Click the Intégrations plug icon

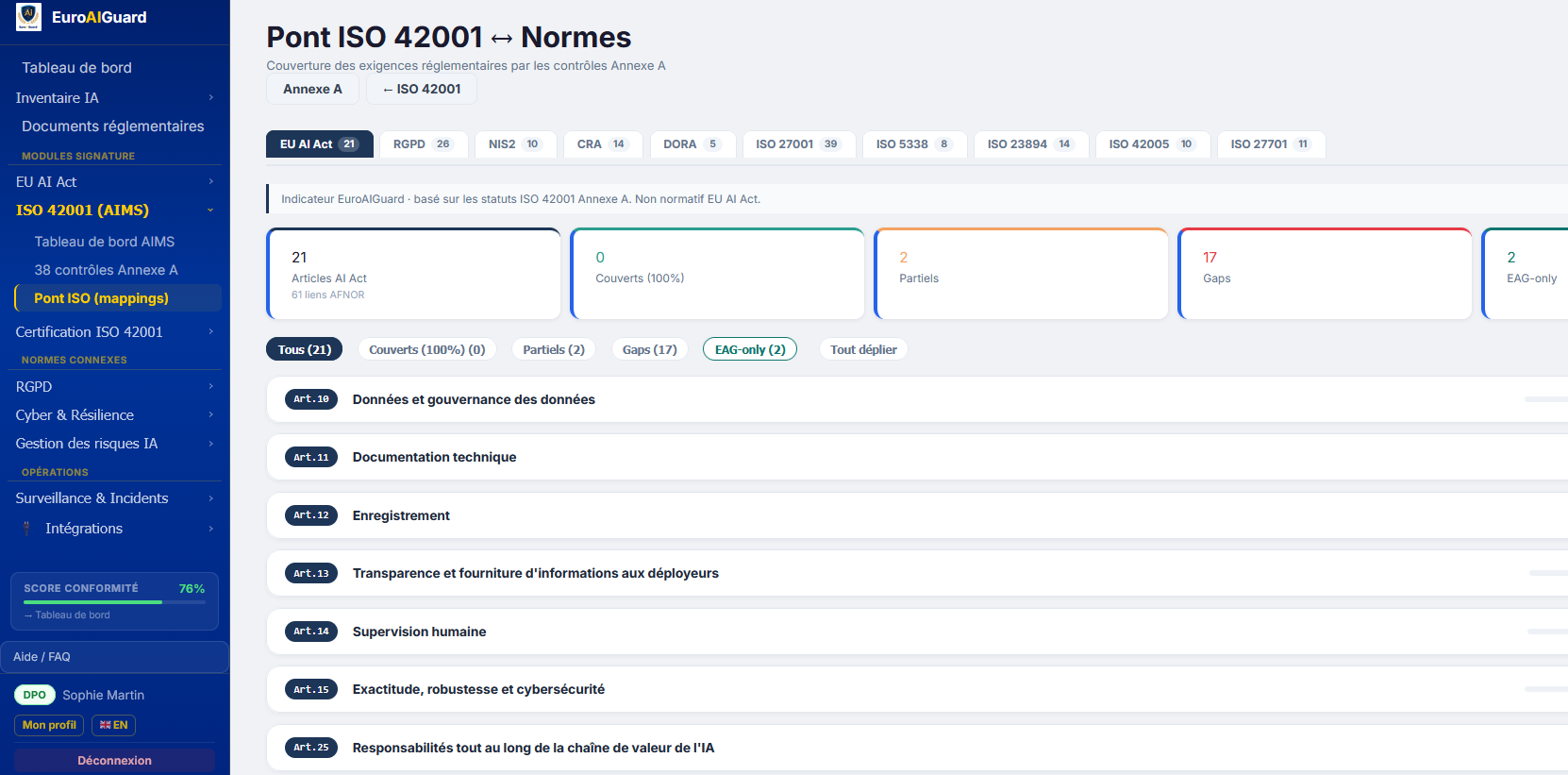(26, 529)
